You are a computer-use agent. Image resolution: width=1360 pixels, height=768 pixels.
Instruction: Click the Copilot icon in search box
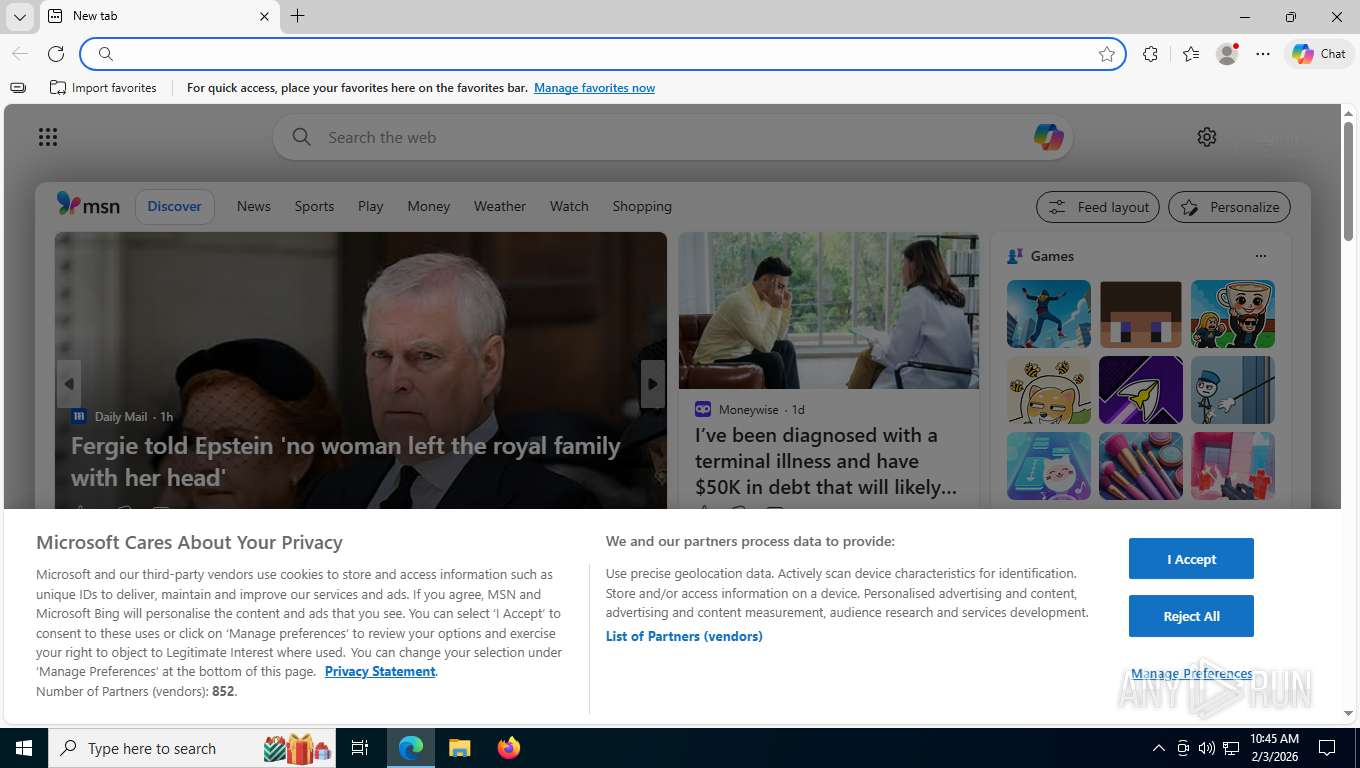(x=1048, y=137)
